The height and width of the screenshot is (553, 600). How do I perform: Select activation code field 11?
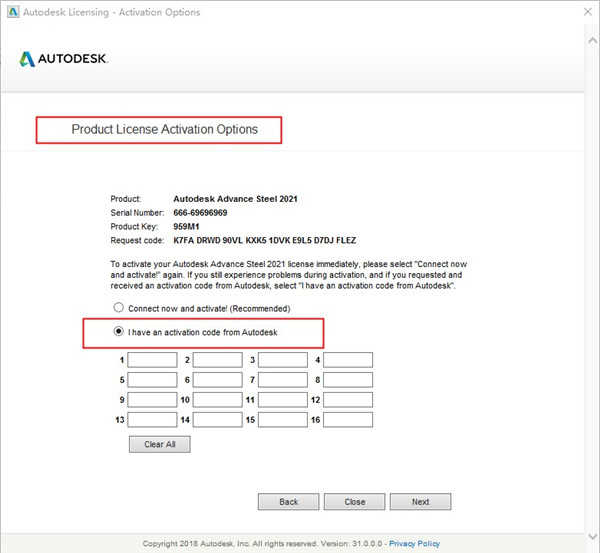[x=283, y=400]
